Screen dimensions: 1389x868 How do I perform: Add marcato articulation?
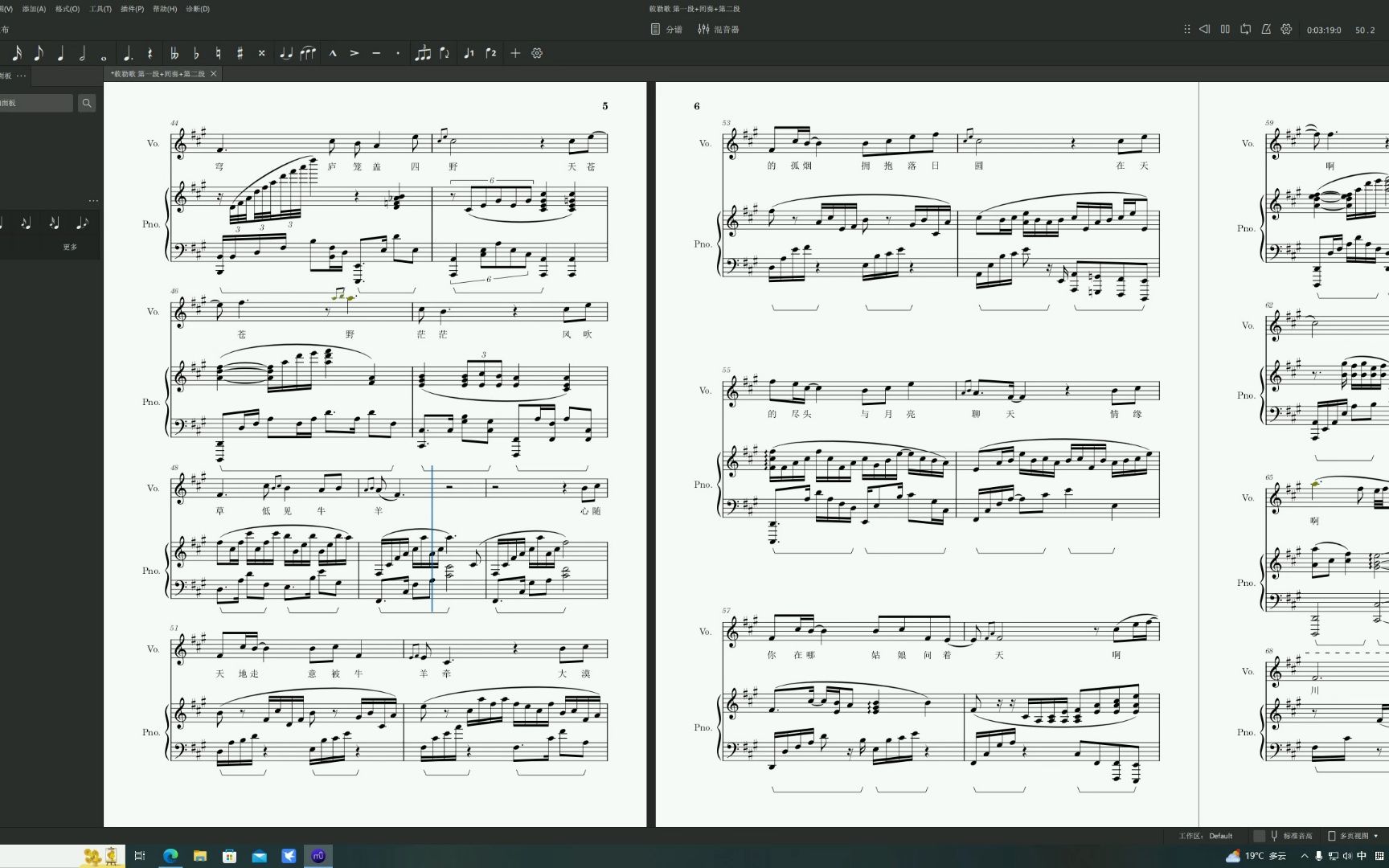tap(333, 53)
